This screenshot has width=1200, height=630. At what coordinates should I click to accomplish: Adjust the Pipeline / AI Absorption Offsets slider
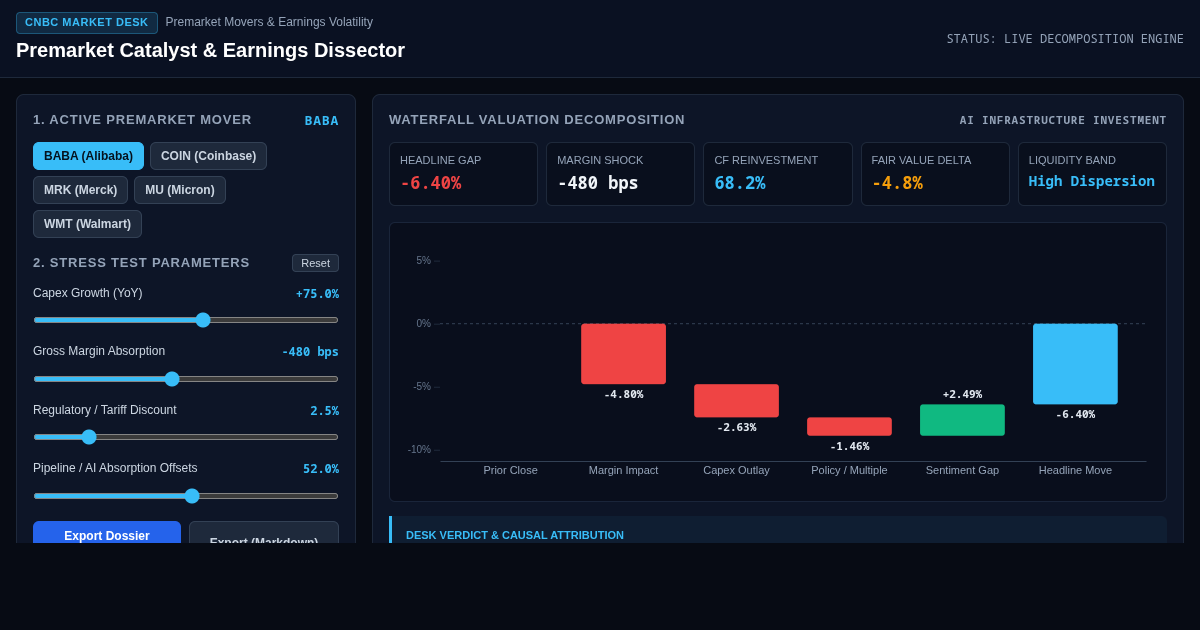[x=186, y=496]
